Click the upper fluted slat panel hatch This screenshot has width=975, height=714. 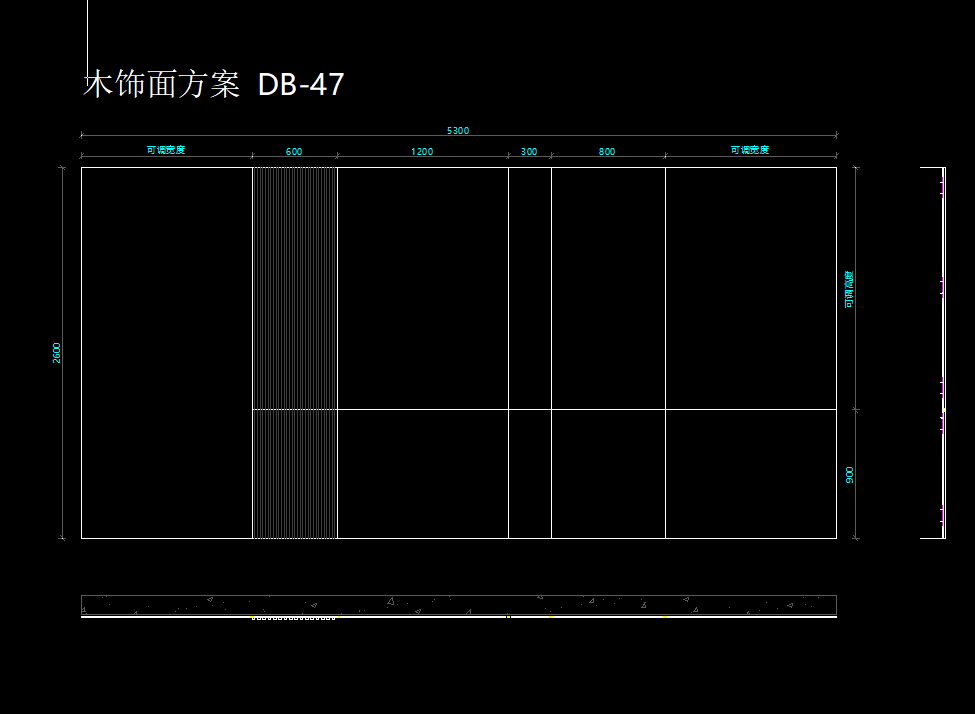(294, 288)
